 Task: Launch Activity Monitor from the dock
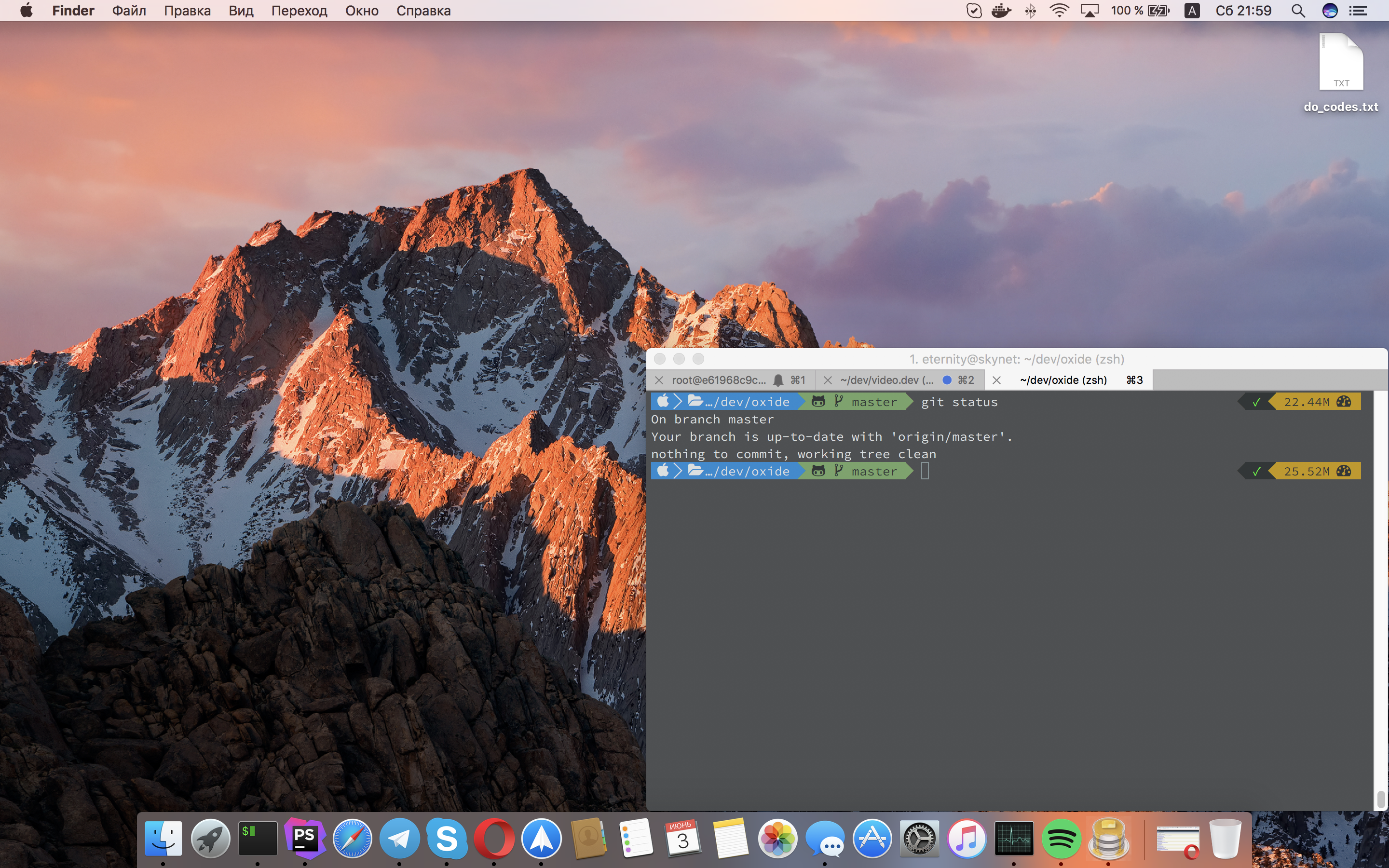coord(1014,839)
